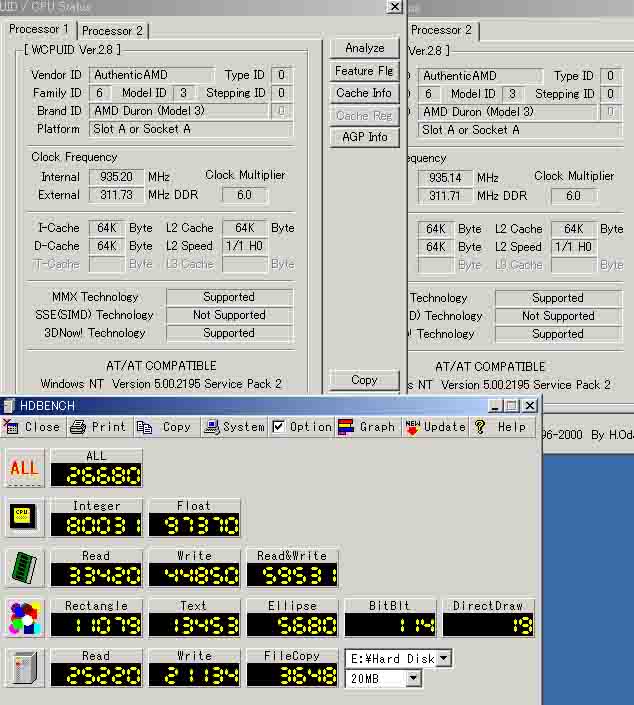Viewport: 634px width, 705px height.
Task: Click the Integer score display
Action: pos(97,525)
